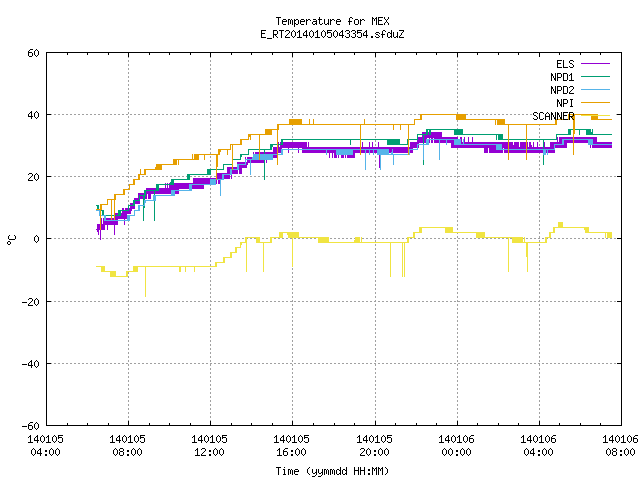Click the orange NPI legend line sample

coord(595,102)
